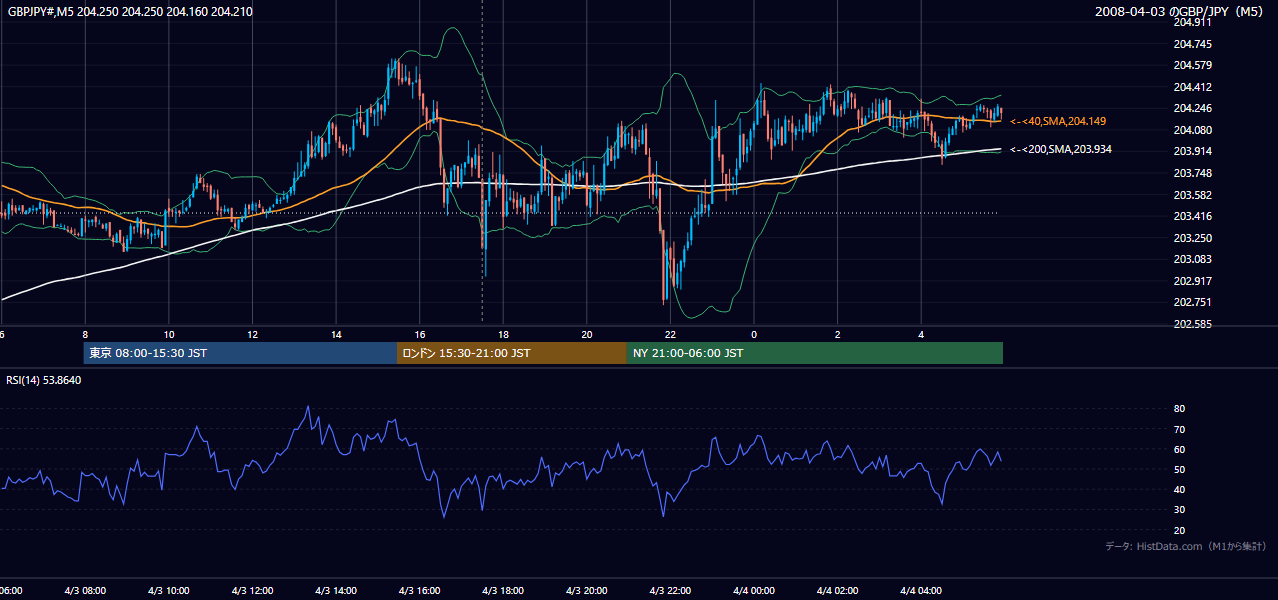This screenshot has height=600, width=1278.
Task: Select the ロンドン 15:30-21:00 JST session bar
Action: [x=512, y=353]
